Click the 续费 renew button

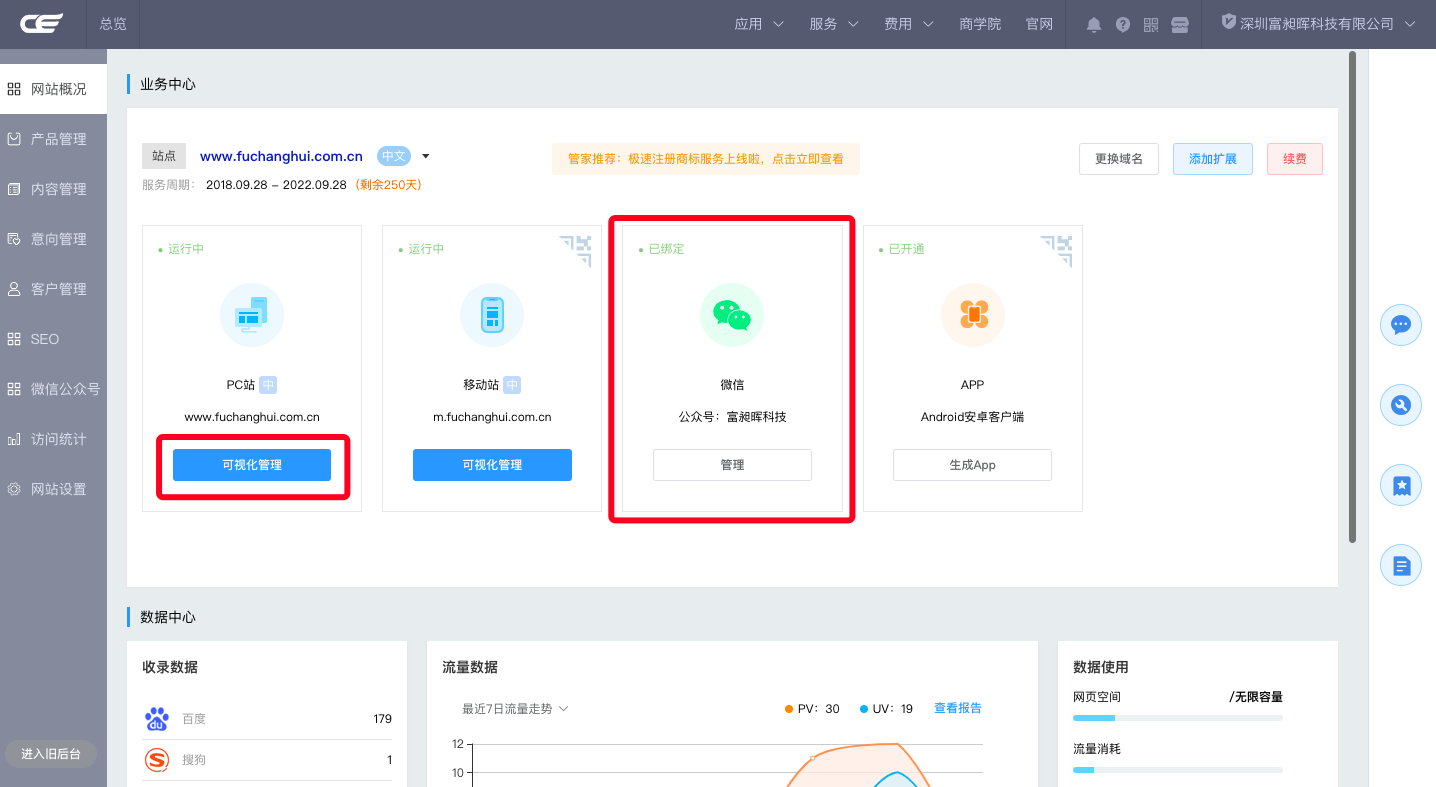[x=1294, y=159]
